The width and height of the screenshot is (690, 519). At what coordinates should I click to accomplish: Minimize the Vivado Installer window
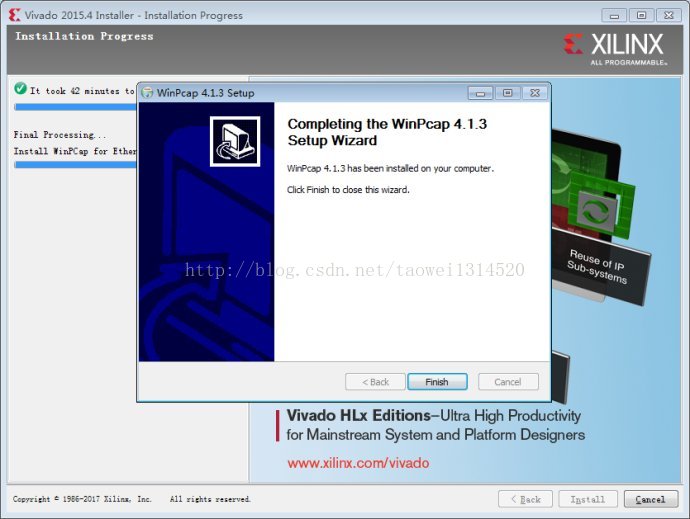pyautogui.click(x=614, y=15)
